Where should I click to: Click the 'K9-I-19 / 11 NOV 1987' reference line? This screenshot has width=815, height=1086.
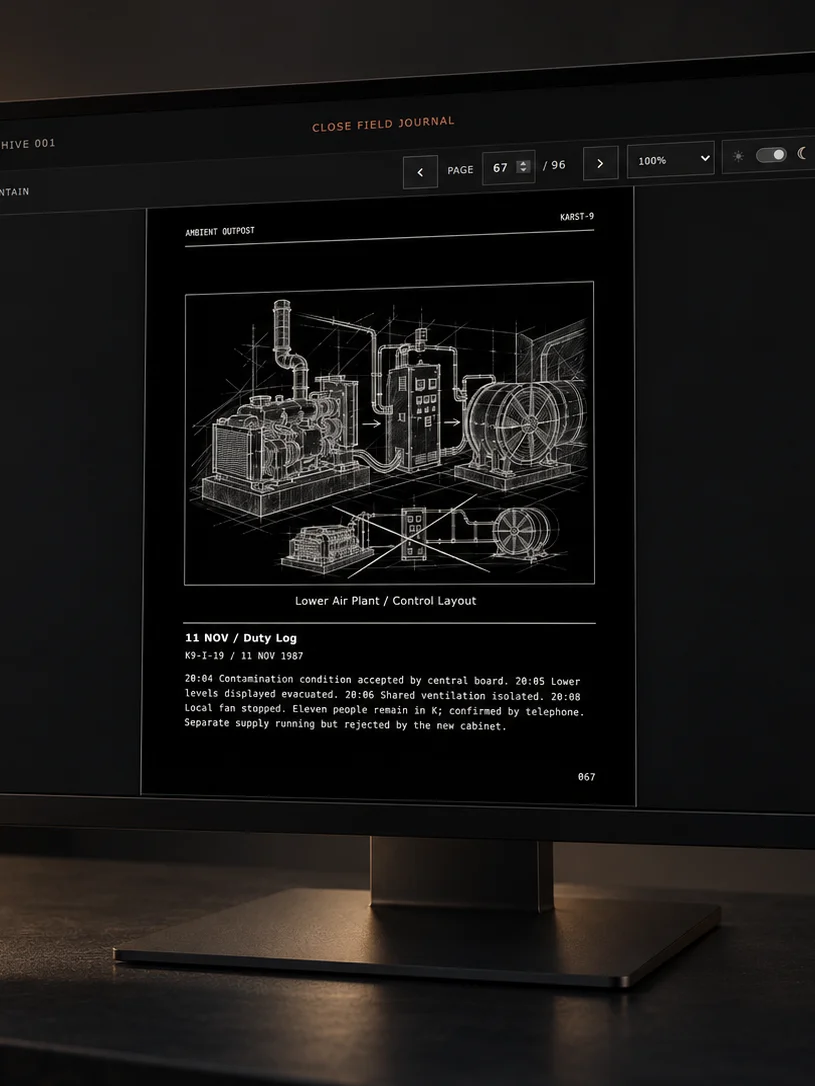click(244, 655)
